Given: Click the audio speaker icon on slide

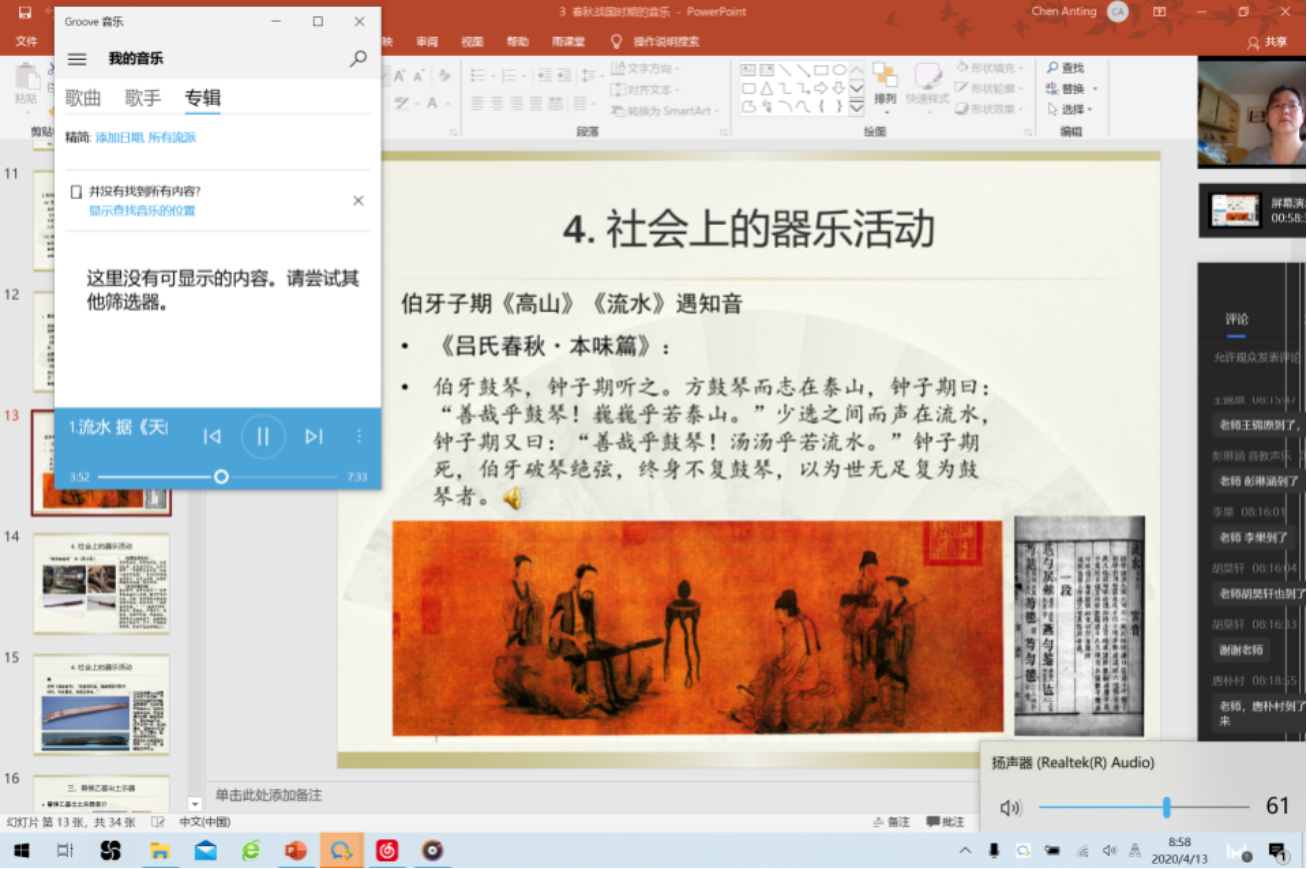Looking at the screenshot, I should [x=513, y=497].
